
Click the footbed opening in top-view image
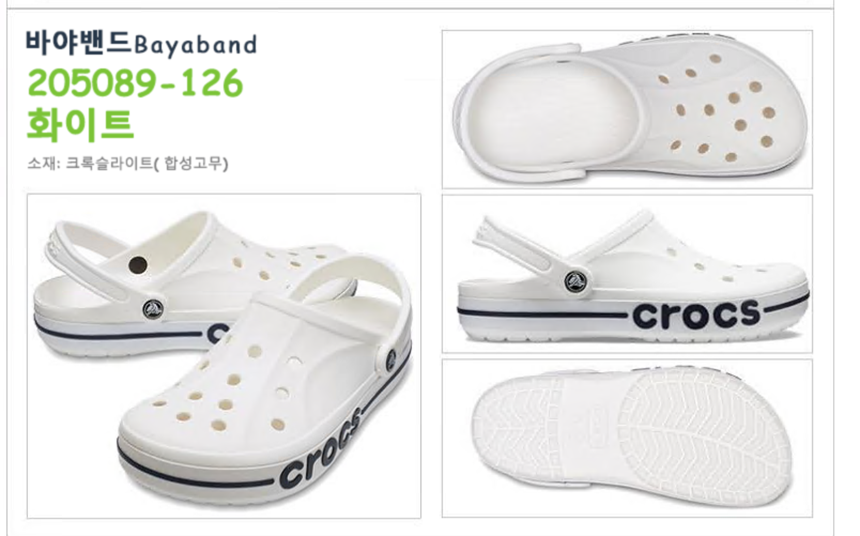pos(548,112)
